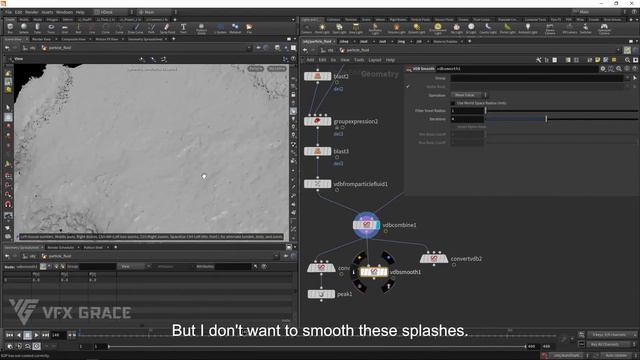Open the File menu
Image resolution: width=640 pixels, height=360 pixels.
[9, 12]
